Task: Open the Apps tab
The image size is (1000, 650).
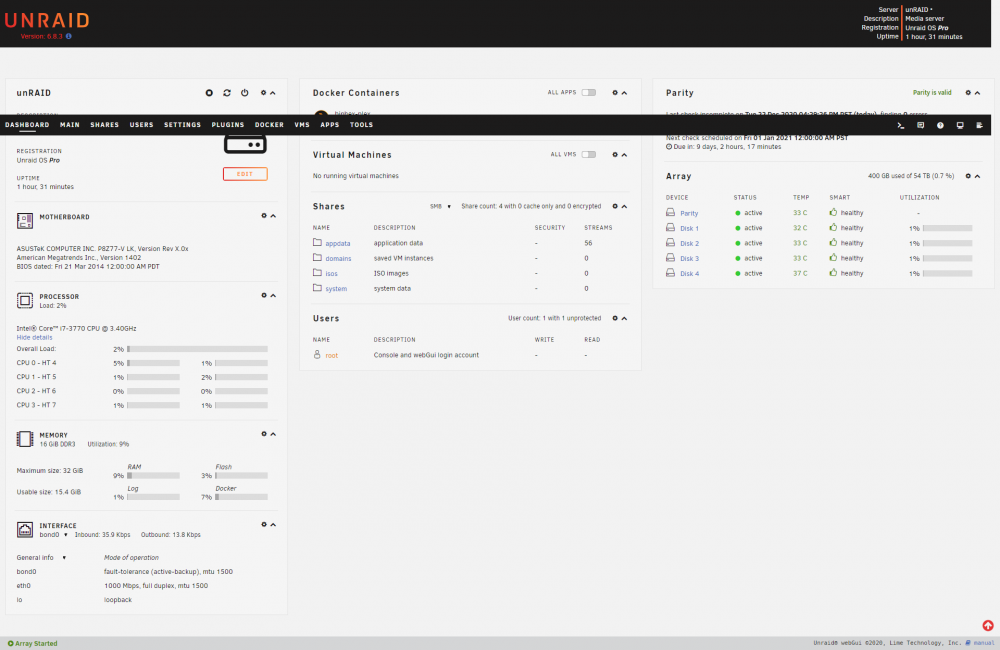Action: point(330,125)
